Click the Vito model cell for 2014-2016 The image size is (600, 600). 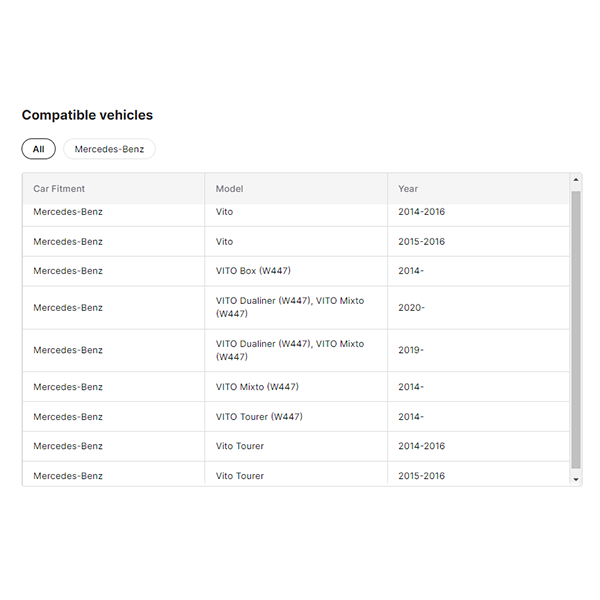click(224, 212)
